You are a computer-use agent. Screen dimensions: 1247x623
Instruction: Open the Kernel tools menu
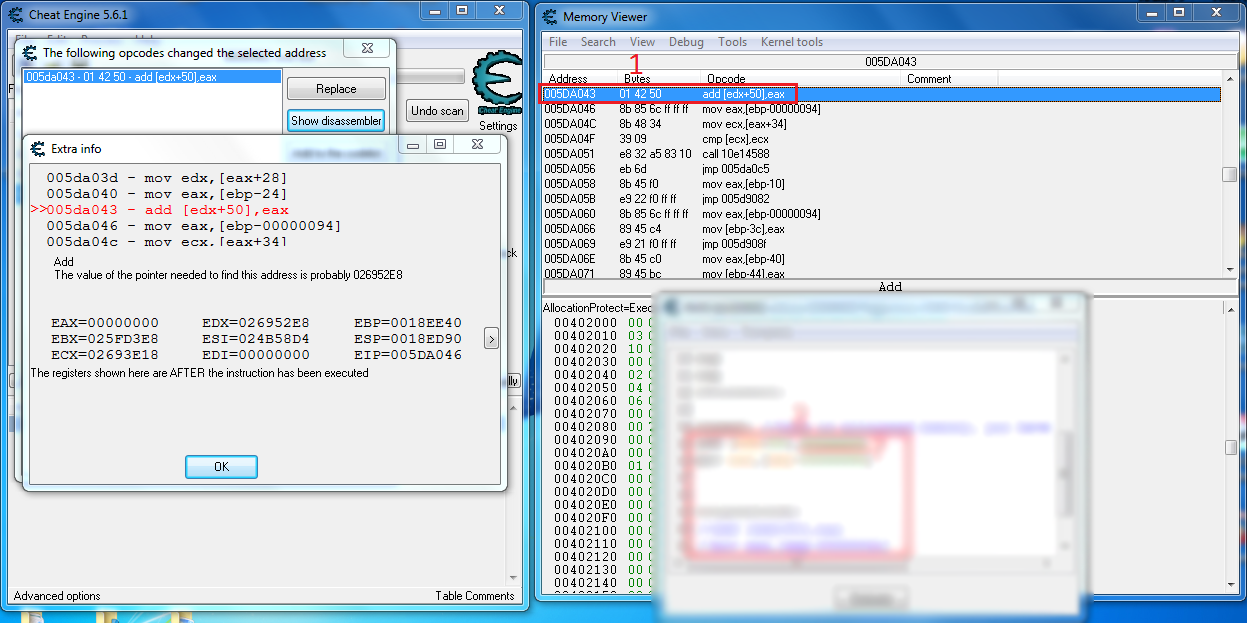[x=792, y=42]
